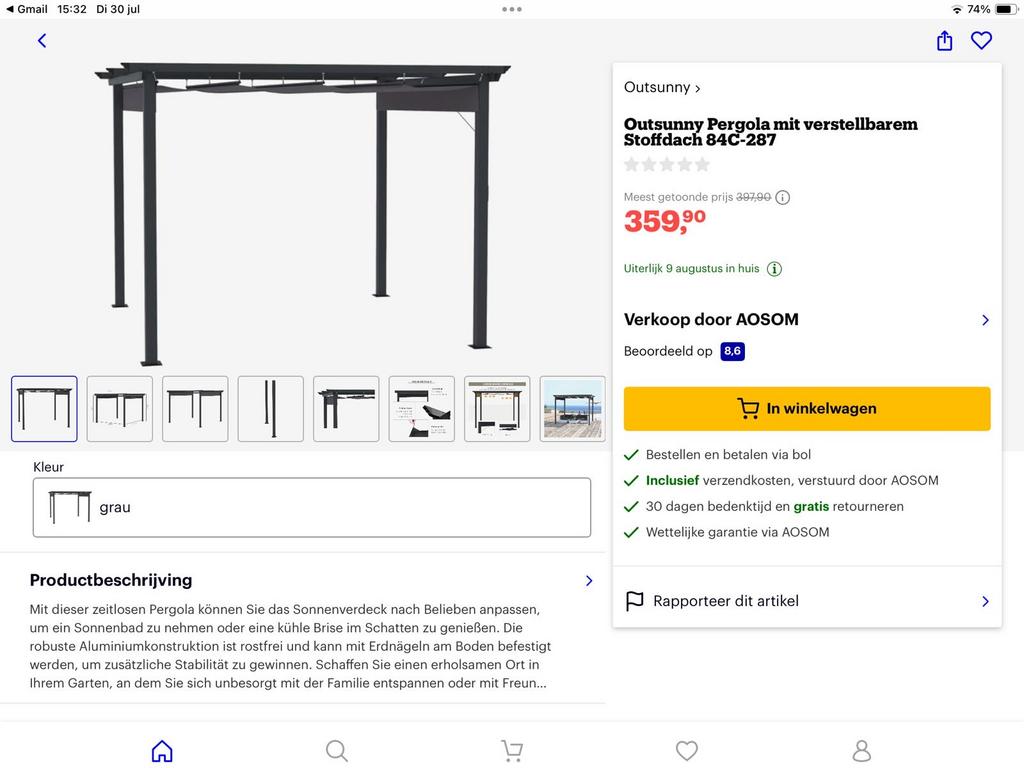Screen dimensions: 1024x768
Task: Show delivery info next to 'Uiterlijk 9 augustus'
Action: coord(775,268)
